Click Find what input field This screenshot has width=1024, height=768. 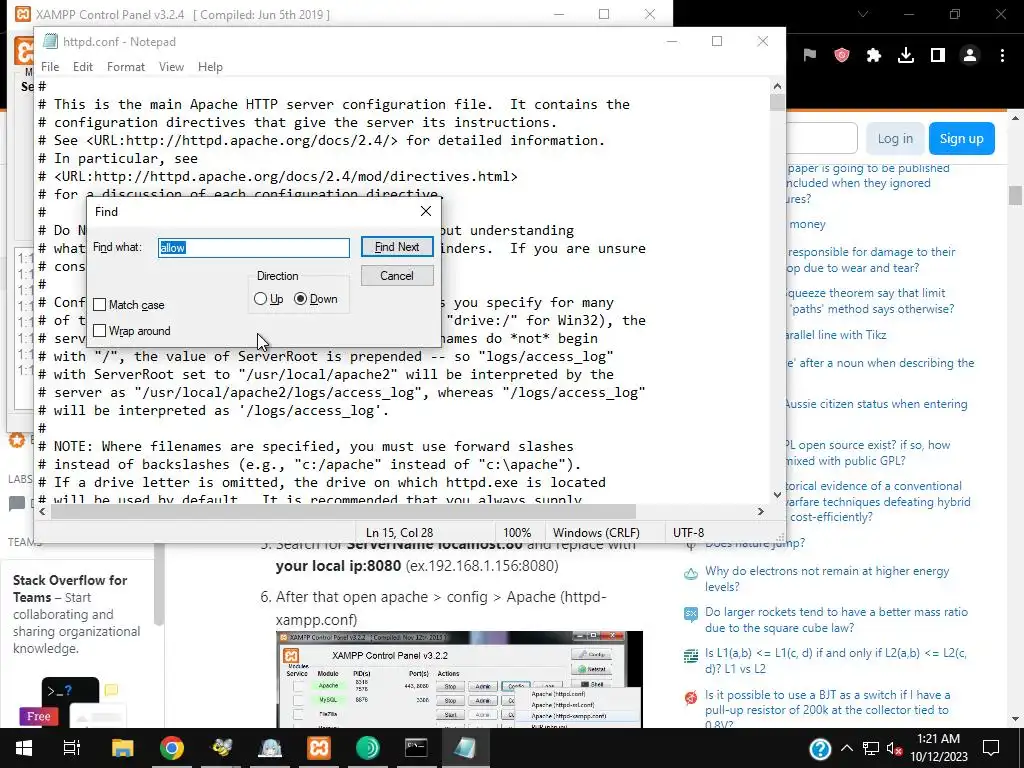tap(254, 248)
